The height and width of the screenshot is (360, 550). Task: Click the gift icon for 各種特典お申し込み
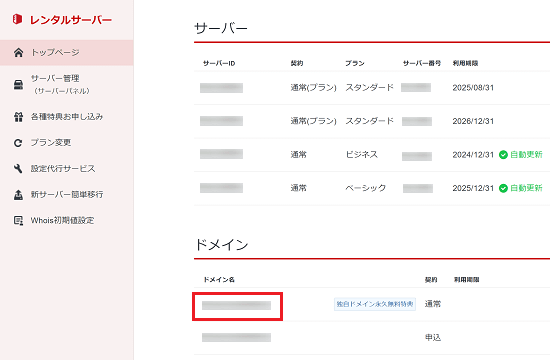[x=18, y=117]
